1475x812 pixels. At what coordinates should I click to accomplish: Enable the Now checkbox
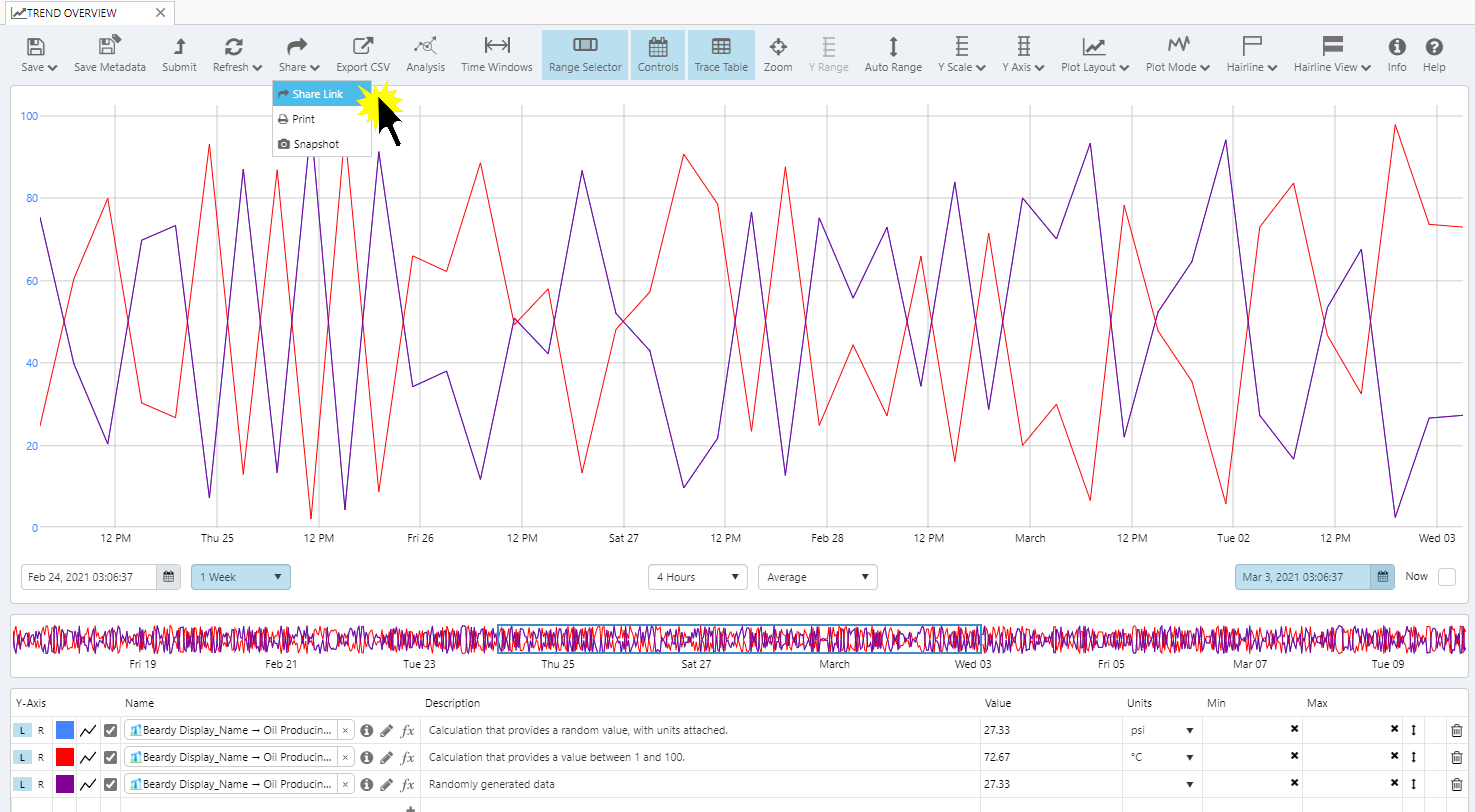1446,577
